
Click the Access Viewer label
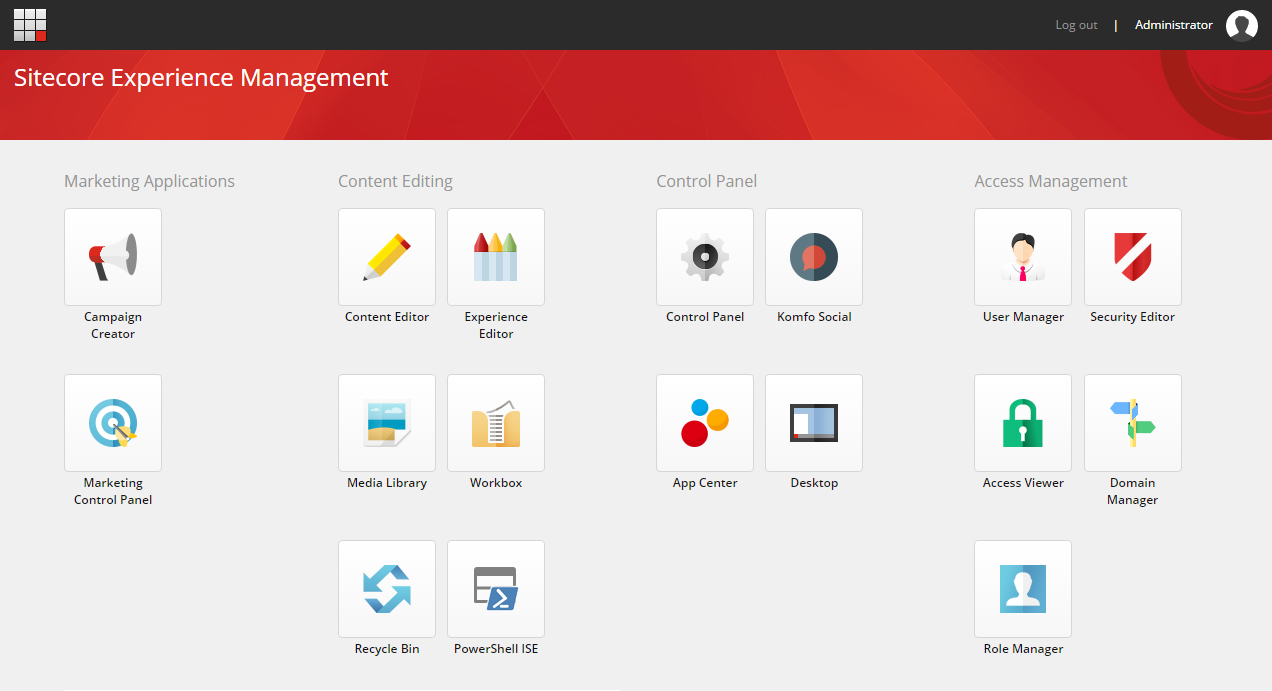(1023, 483)
